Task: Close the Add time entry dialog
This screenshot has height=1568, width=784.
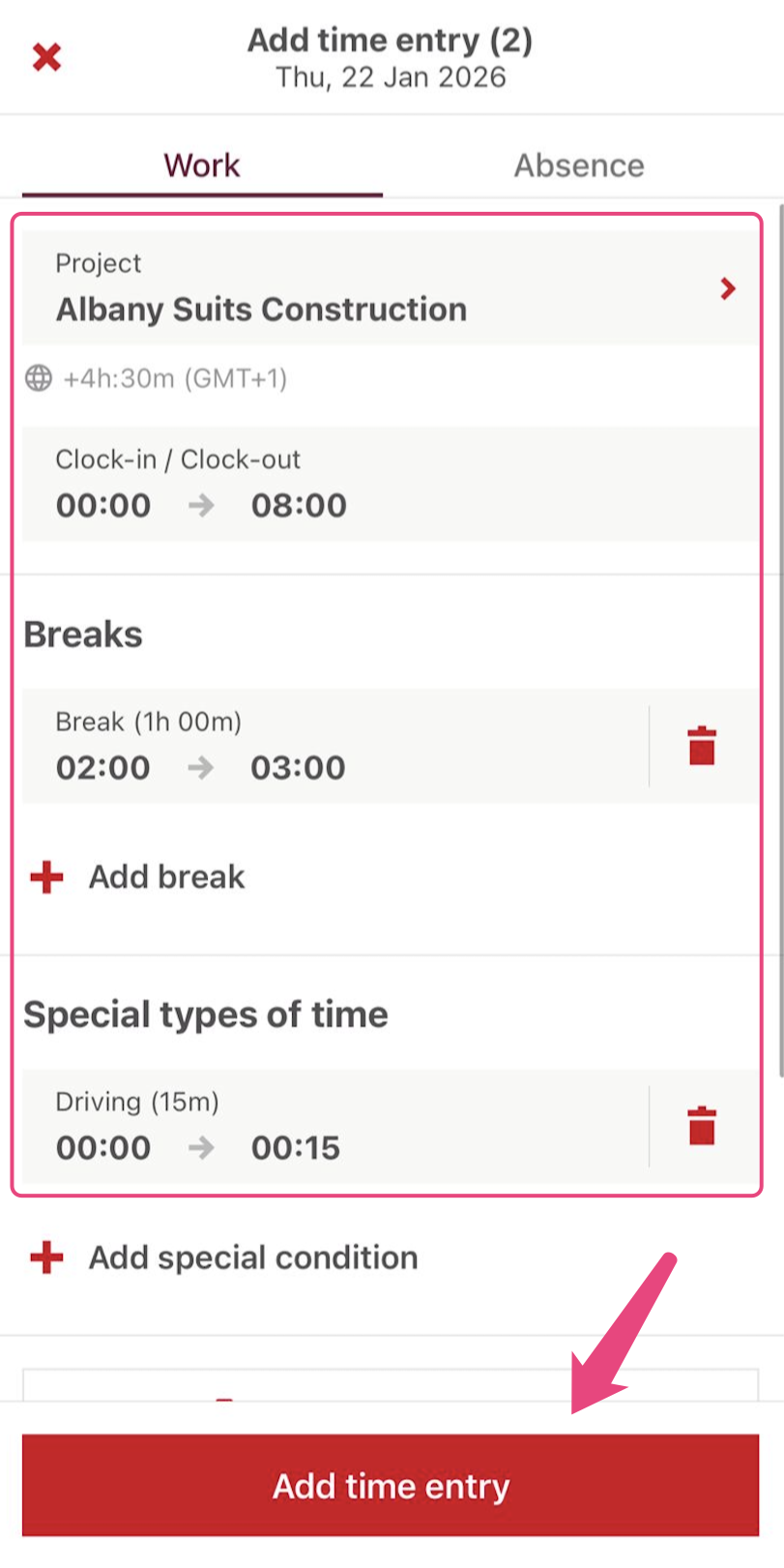Action: pyautogui.click(x=46, y=57)
